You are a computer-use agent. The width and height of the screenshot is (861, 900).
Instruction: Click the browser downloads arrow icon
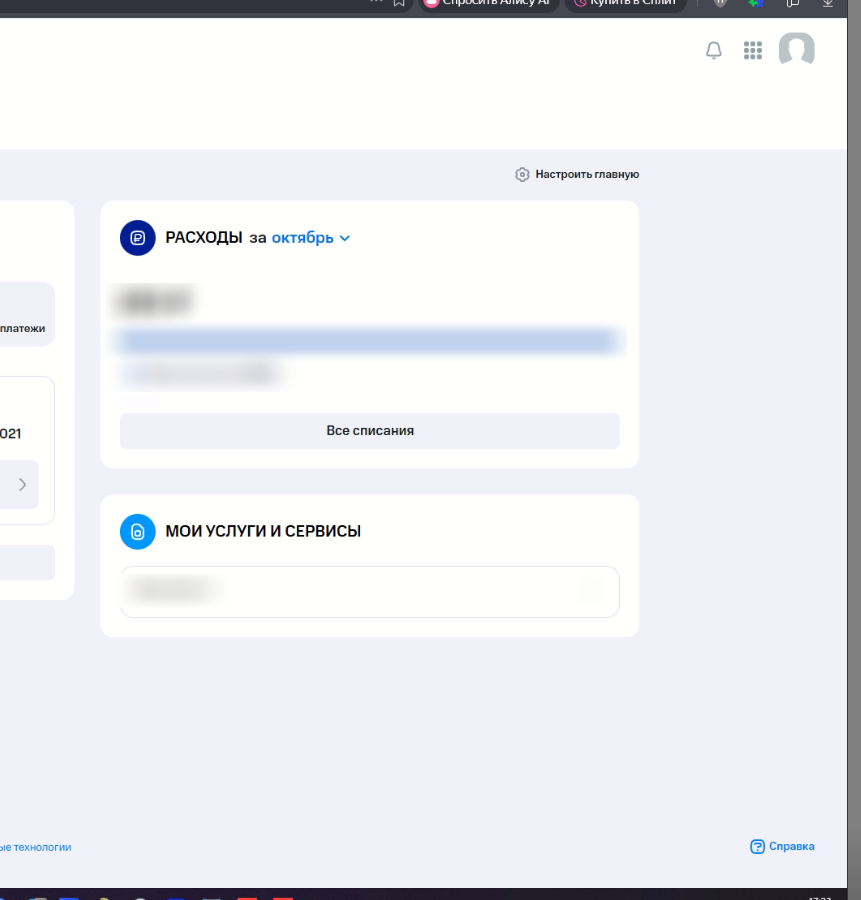click(825, 3)
